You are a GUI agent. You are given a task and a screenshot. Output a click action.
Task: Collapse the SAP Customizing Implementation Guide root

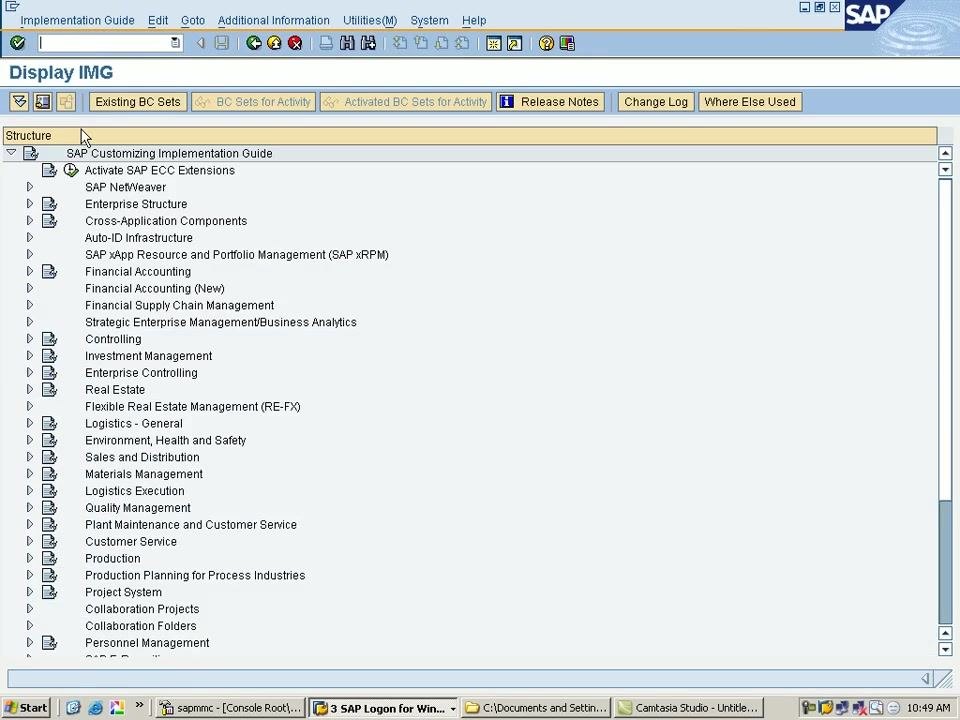pos(11,152)
